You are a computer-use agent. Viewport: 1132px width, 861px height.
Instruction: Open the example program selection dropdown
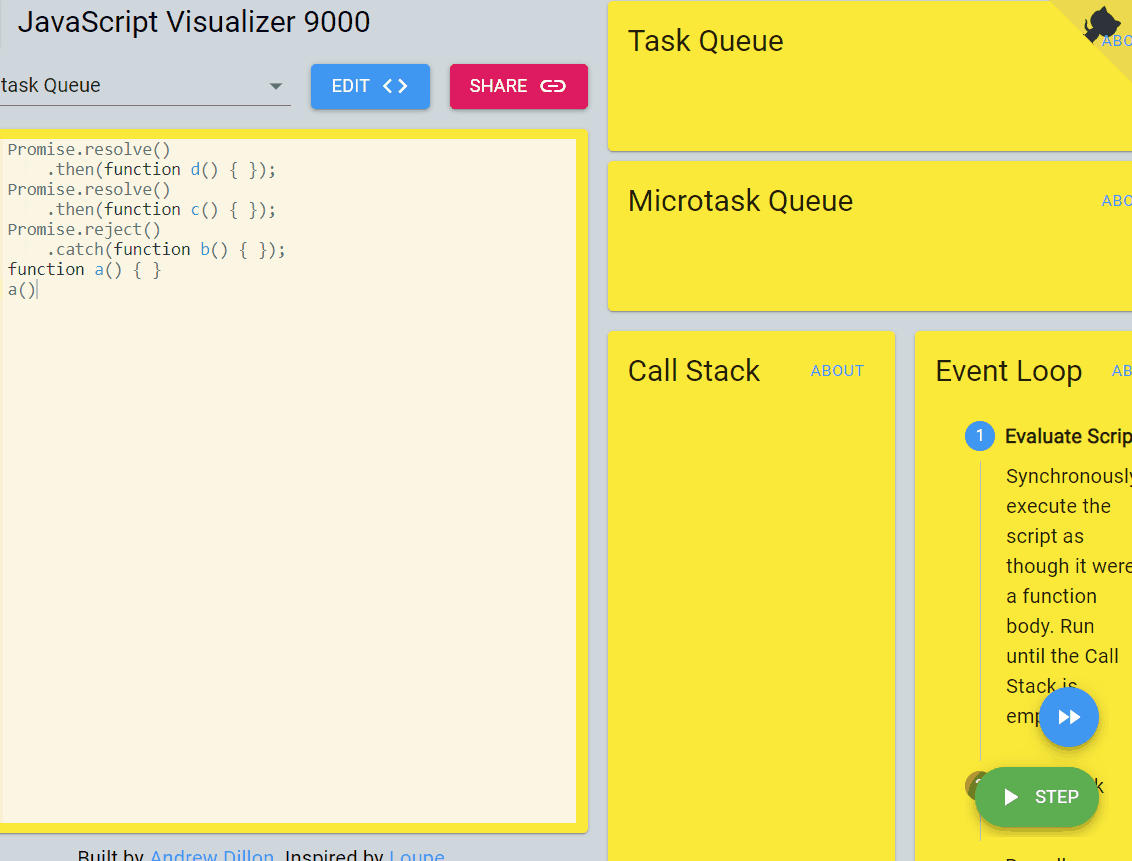tap(140, 85)
